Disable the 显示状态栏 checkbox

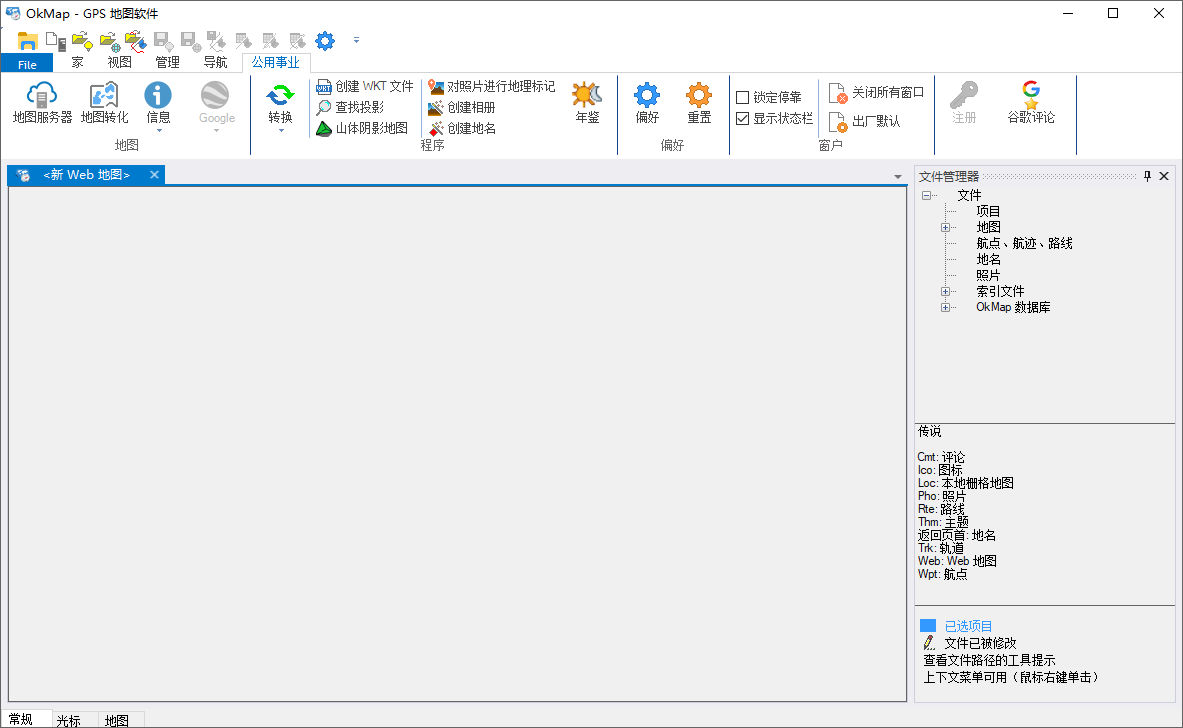click(x=742, y=117)
